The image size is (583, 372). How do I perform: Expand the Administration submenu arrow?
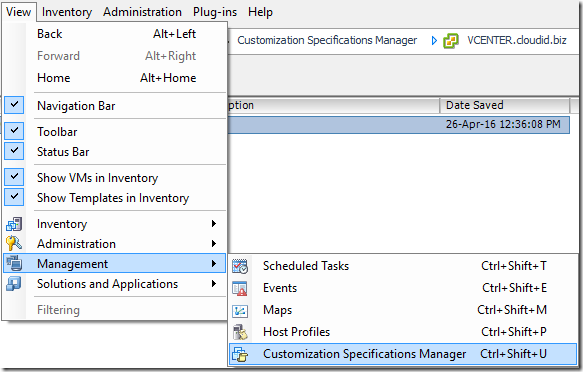click(214, 243)
